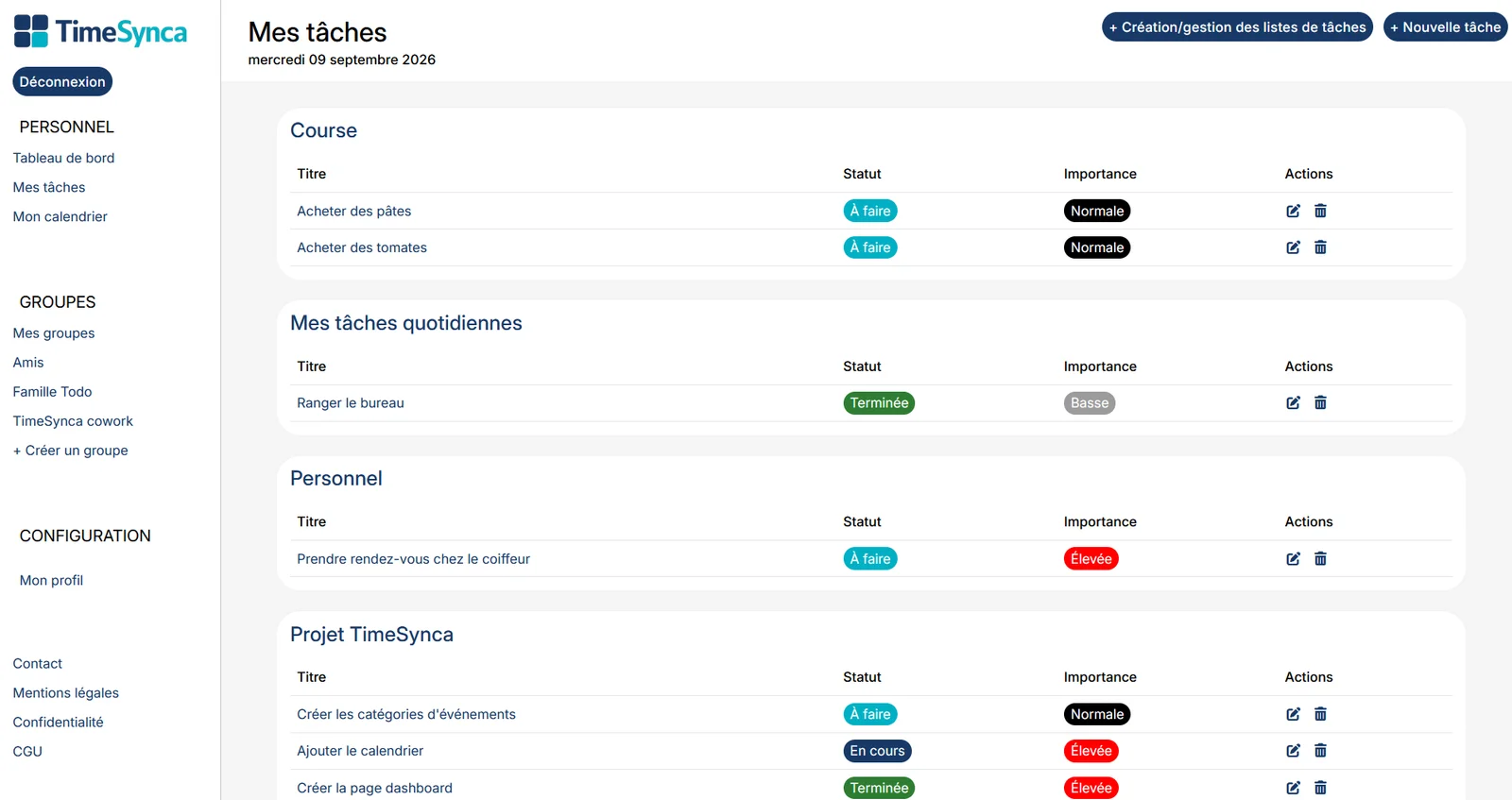The width and height of the screenshot is (1512, 800).
Task: Open 'Tableau de bord' in sidebar
Action: pos(63,158)
